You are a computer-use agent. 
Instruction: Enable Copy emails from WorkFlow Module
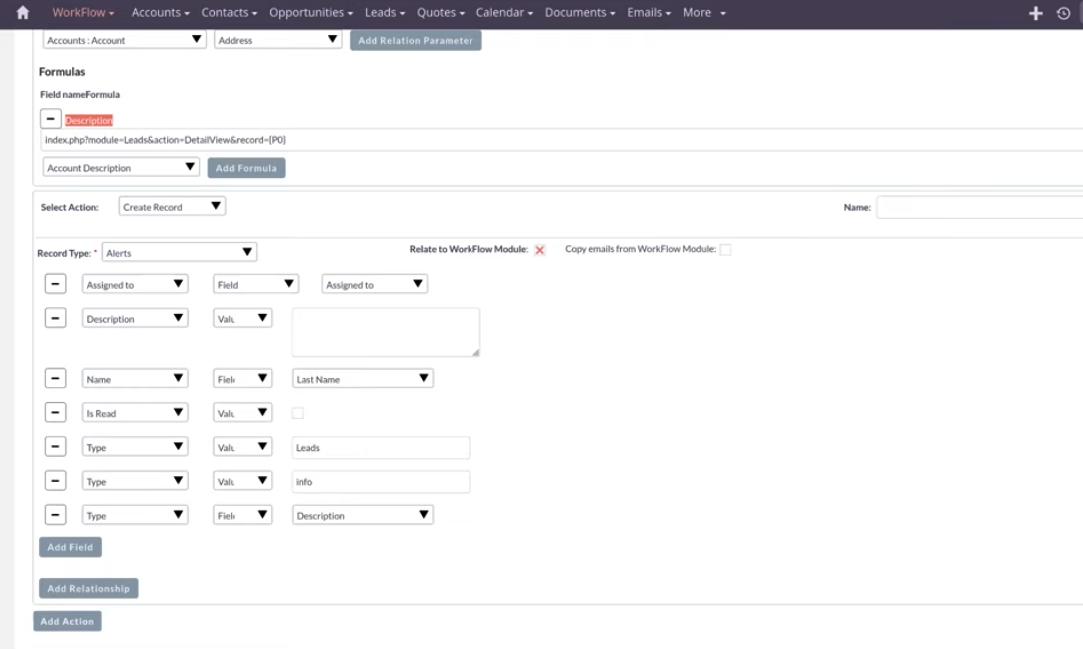pyautogui.click(x=725, y=249)
